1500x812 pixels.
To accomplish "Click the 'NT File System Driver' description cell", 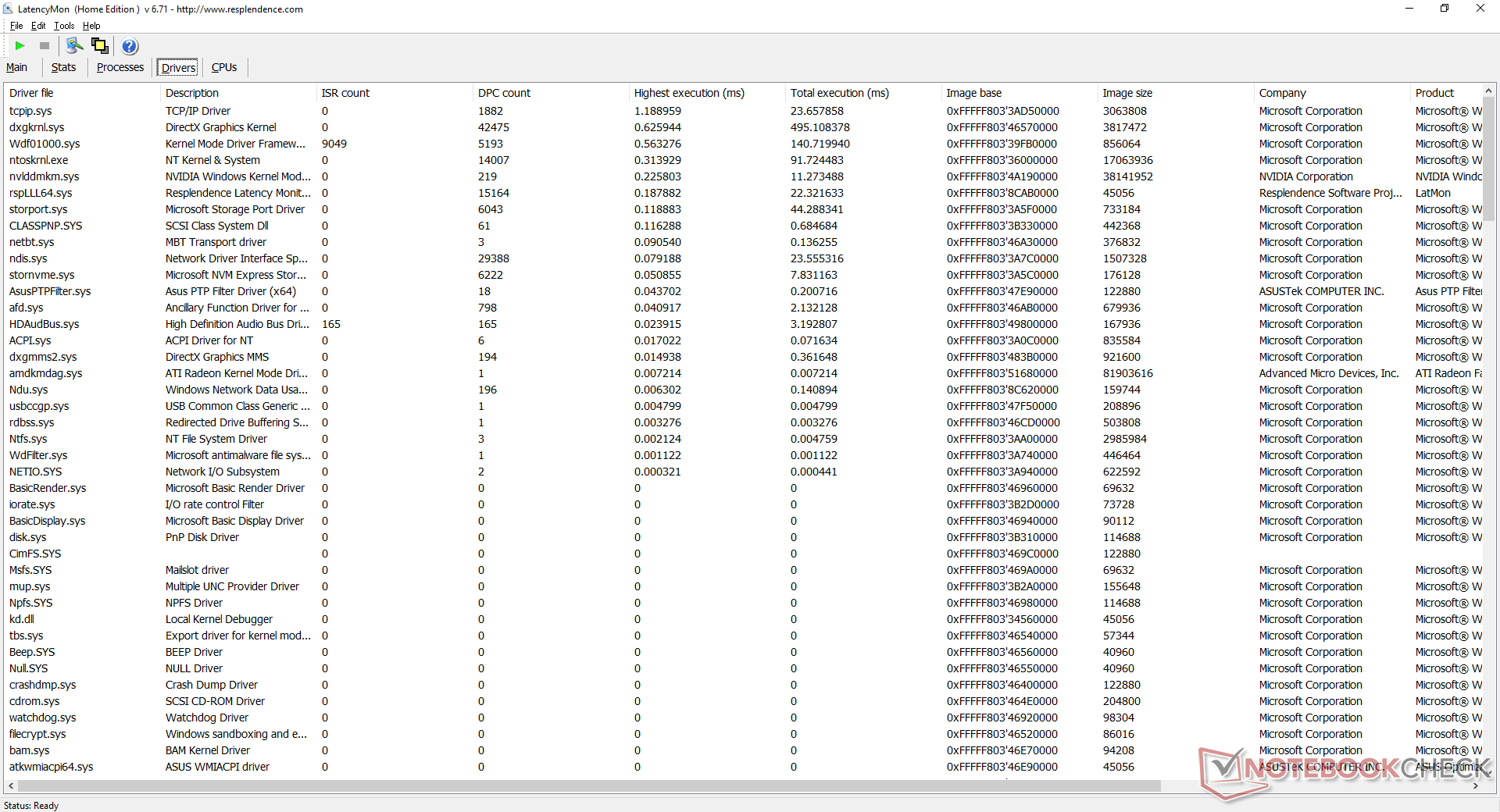I will 216,439.
